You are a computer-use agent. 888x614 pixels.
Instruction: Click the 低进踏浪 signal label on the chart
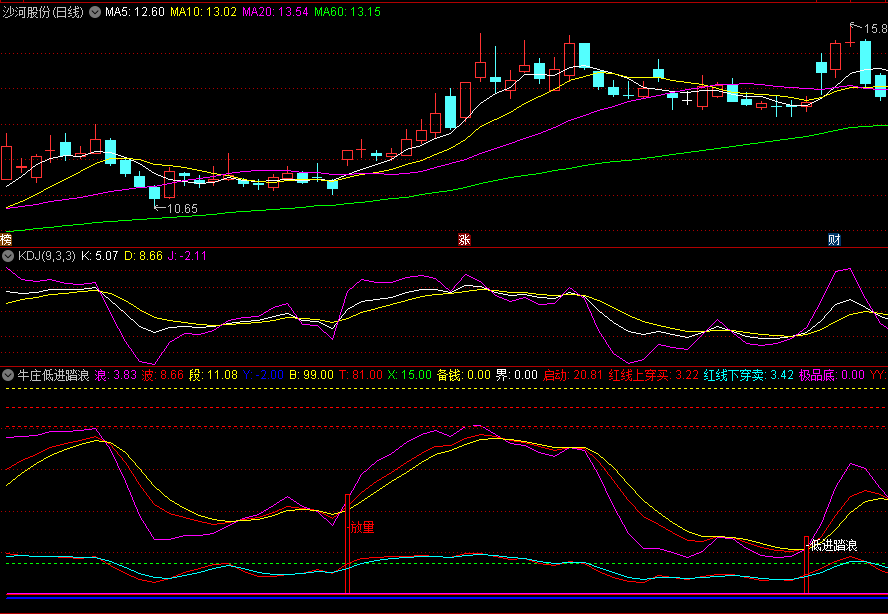[x=834, y=545]
